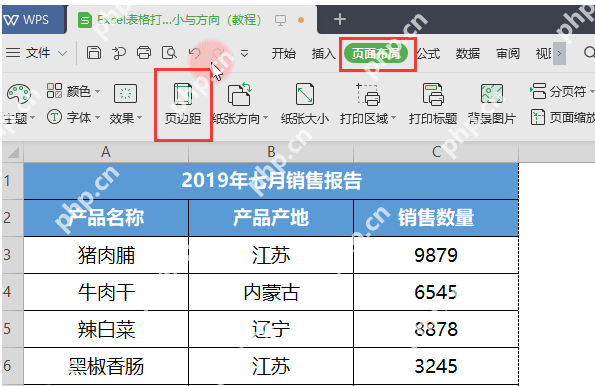The height and width of the screenshot is (386, 595).
Task: Select the cell 6545
Action: click(436, 292)
